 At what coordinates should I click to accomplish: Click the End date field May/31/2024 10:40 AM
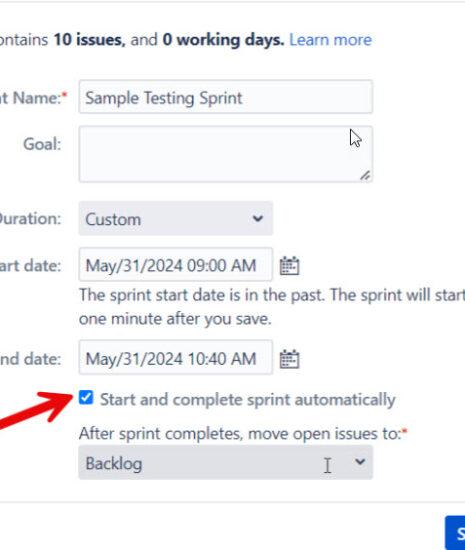(176, 357)
